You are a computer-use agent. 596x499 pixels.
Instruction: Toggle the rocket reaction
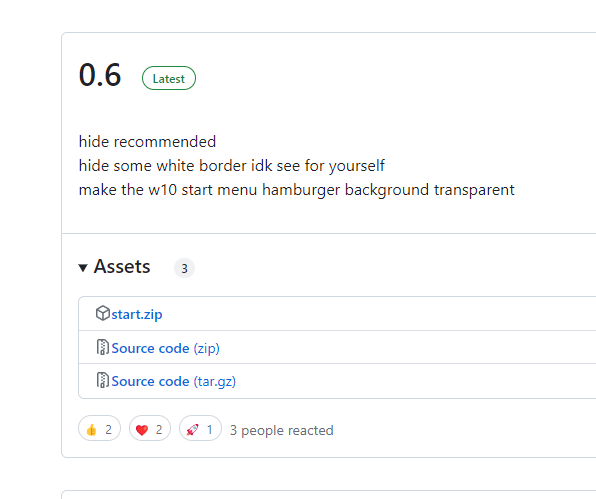point(200,428)
